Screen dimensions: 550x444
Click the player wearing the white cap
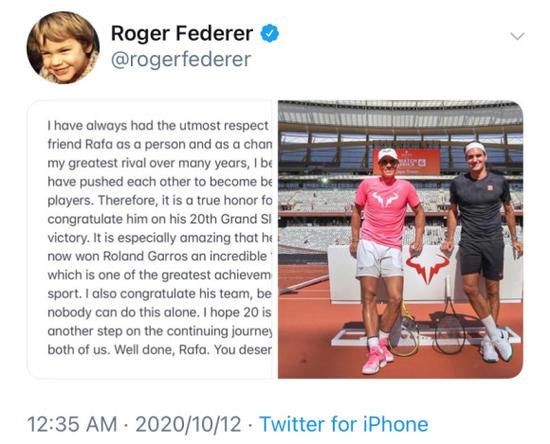(x=384, y=260)
